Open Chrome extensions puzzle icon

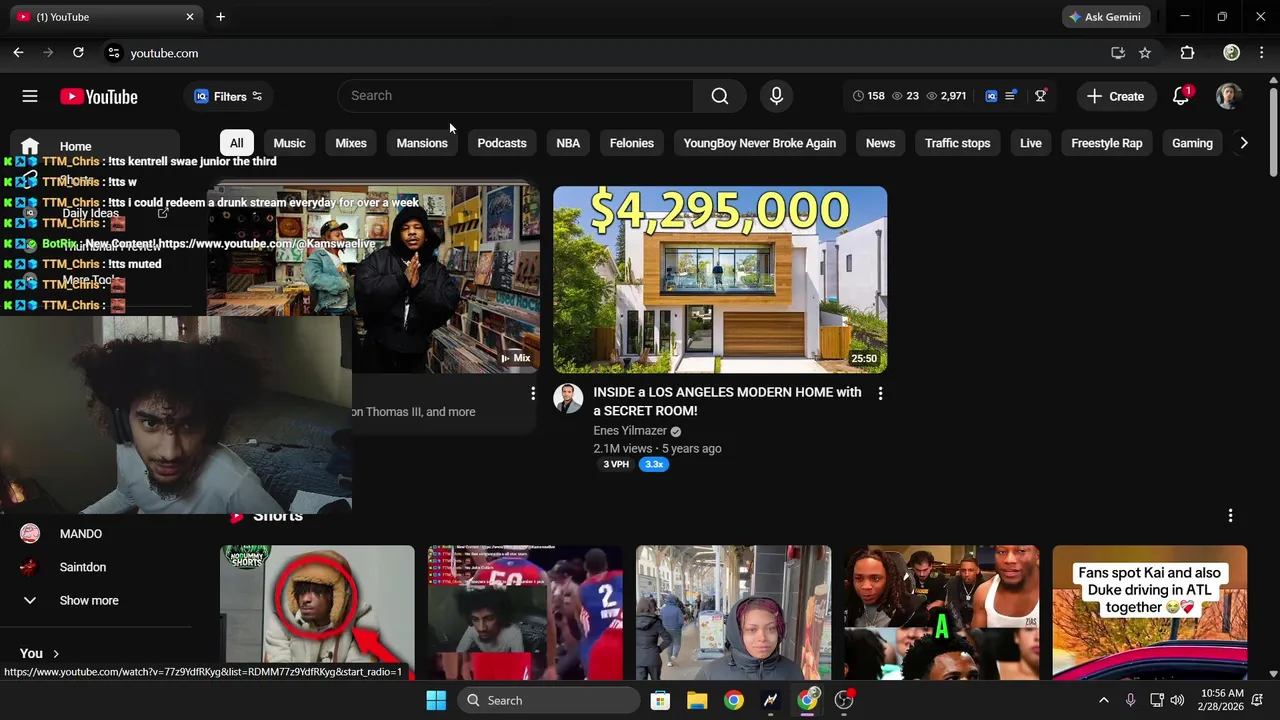click(x=1187, y=53)
